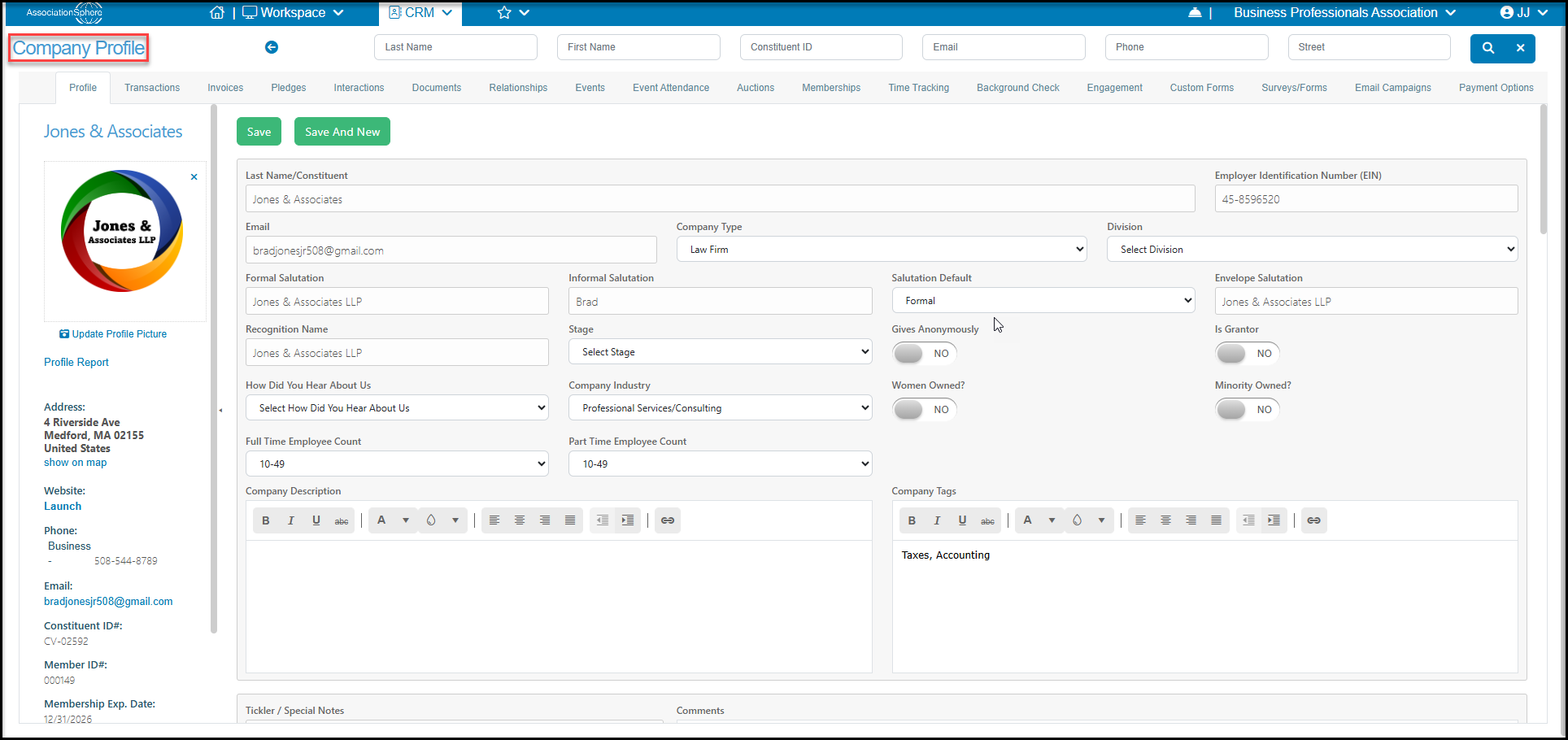The image size is (1568, 740).
Task: Open the Background Check tab
Action: point(1018,88)
